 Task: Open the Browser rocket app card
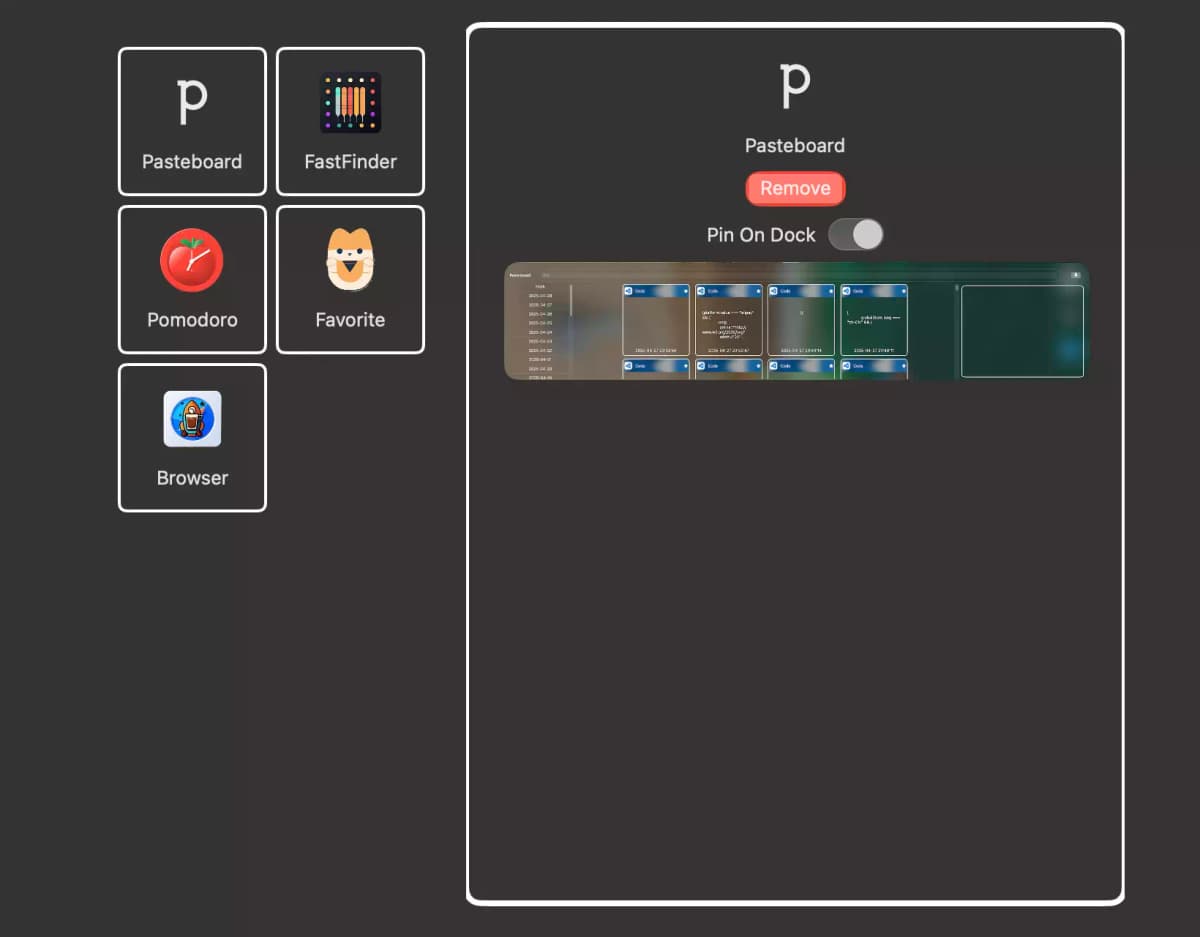[192, 437]
